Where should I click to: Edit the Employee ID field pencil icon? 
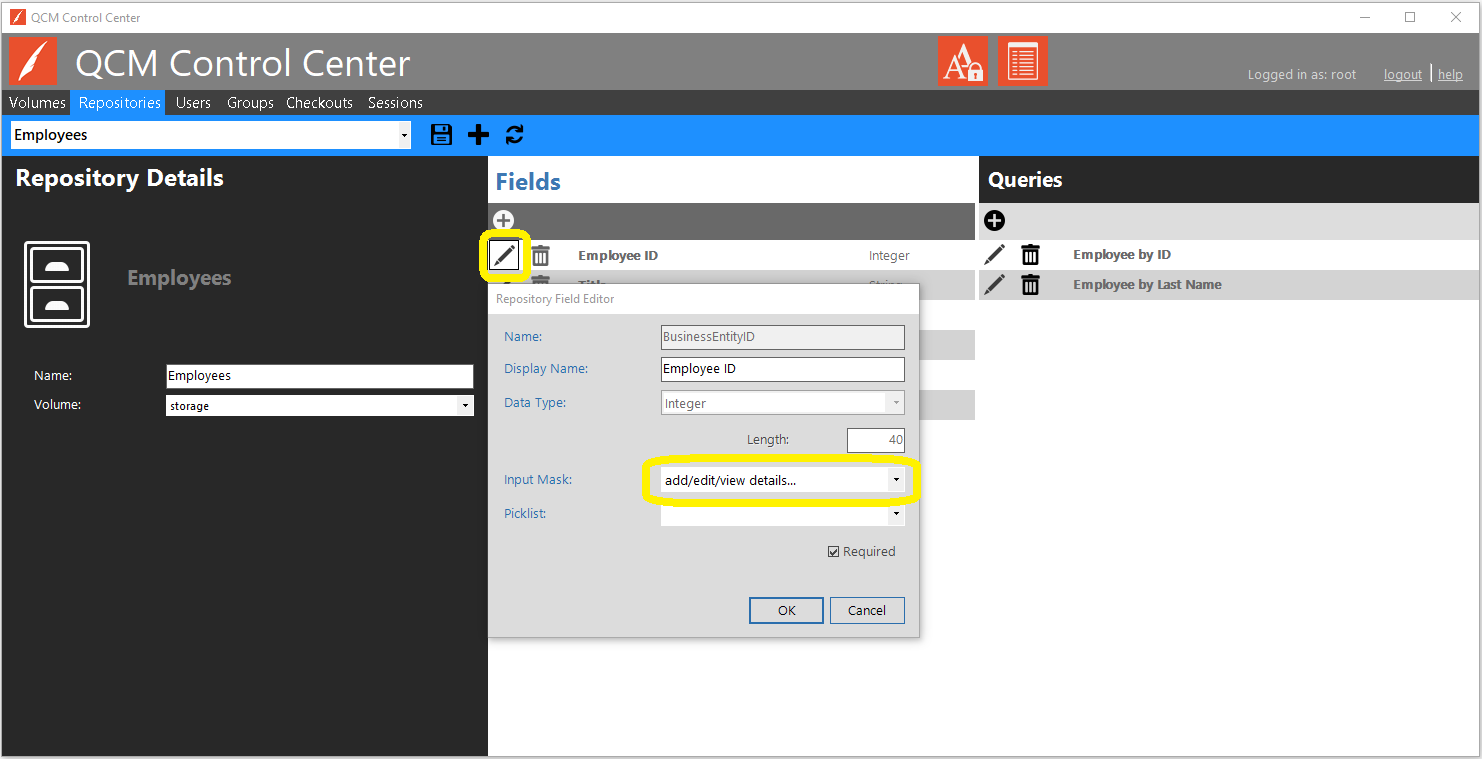(x=505, y=255)
